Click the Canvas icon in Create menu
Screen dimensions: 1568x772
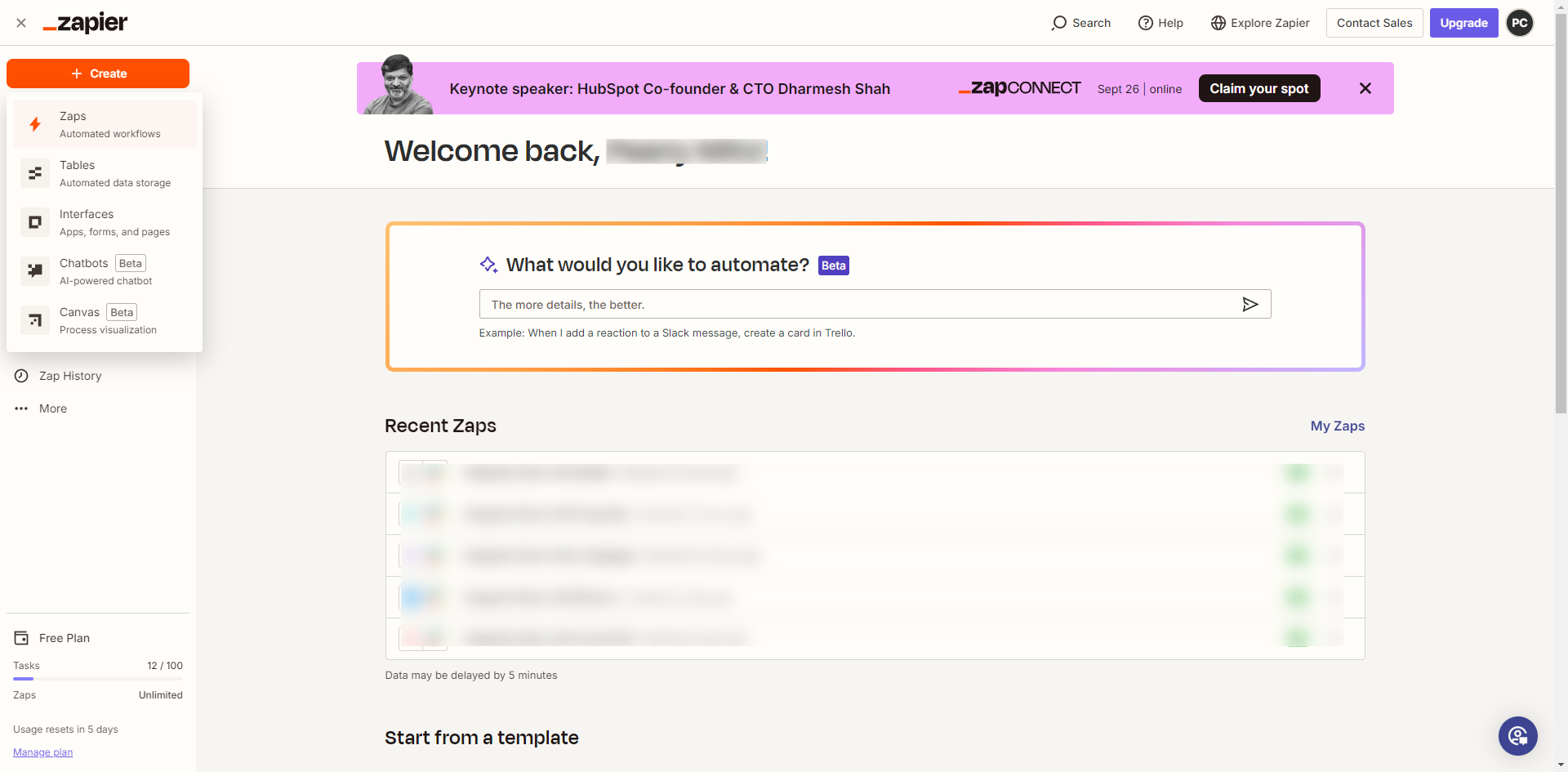tap(35, 320)
